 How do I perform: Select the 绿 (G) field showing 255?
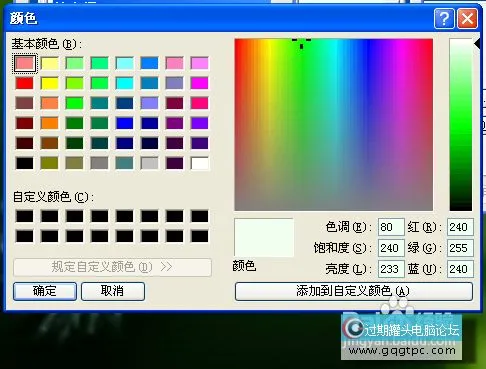click(x=460, y=248)
